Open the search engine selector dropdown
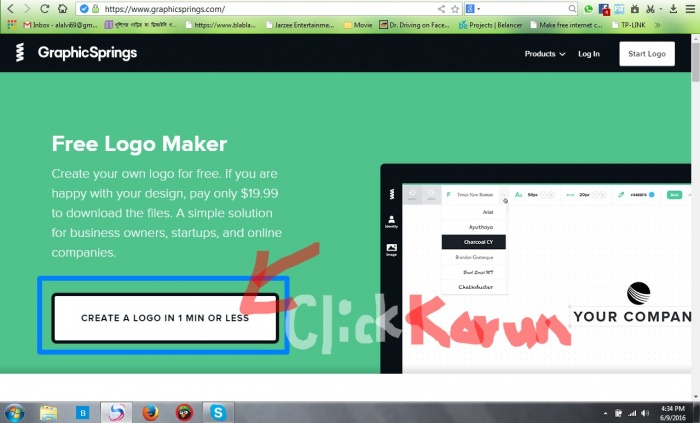The image size is (700, 423). (472, 8)
